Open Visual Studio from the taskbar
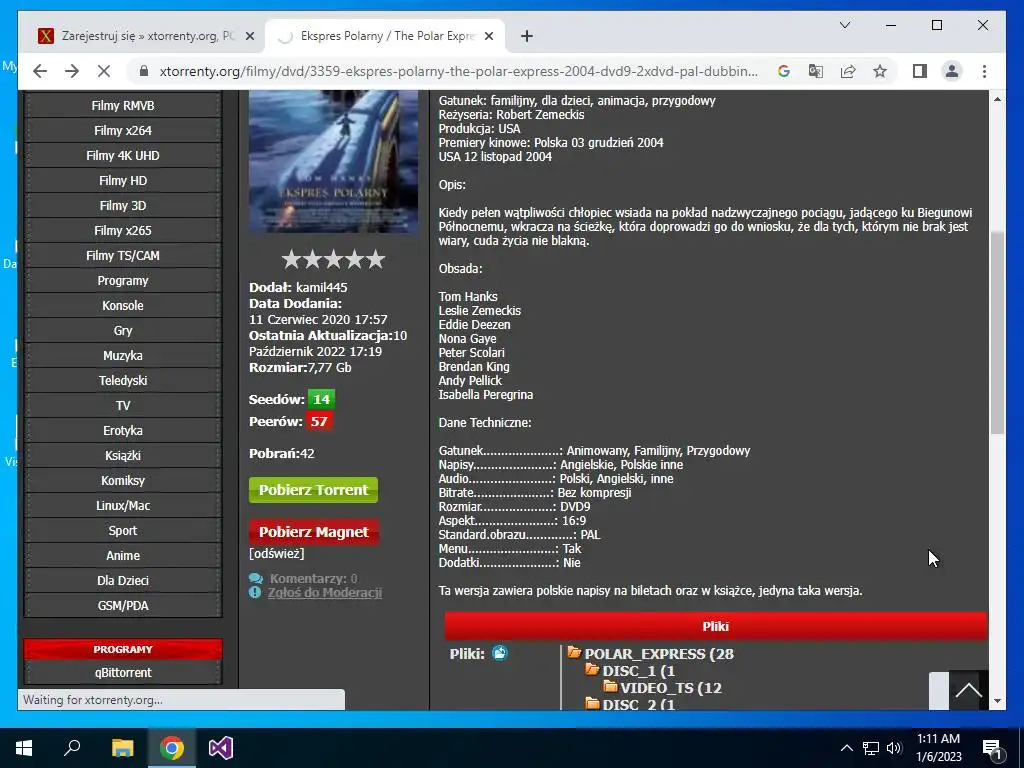Screen dimensions: 1024x768 [x=221, y=748]
